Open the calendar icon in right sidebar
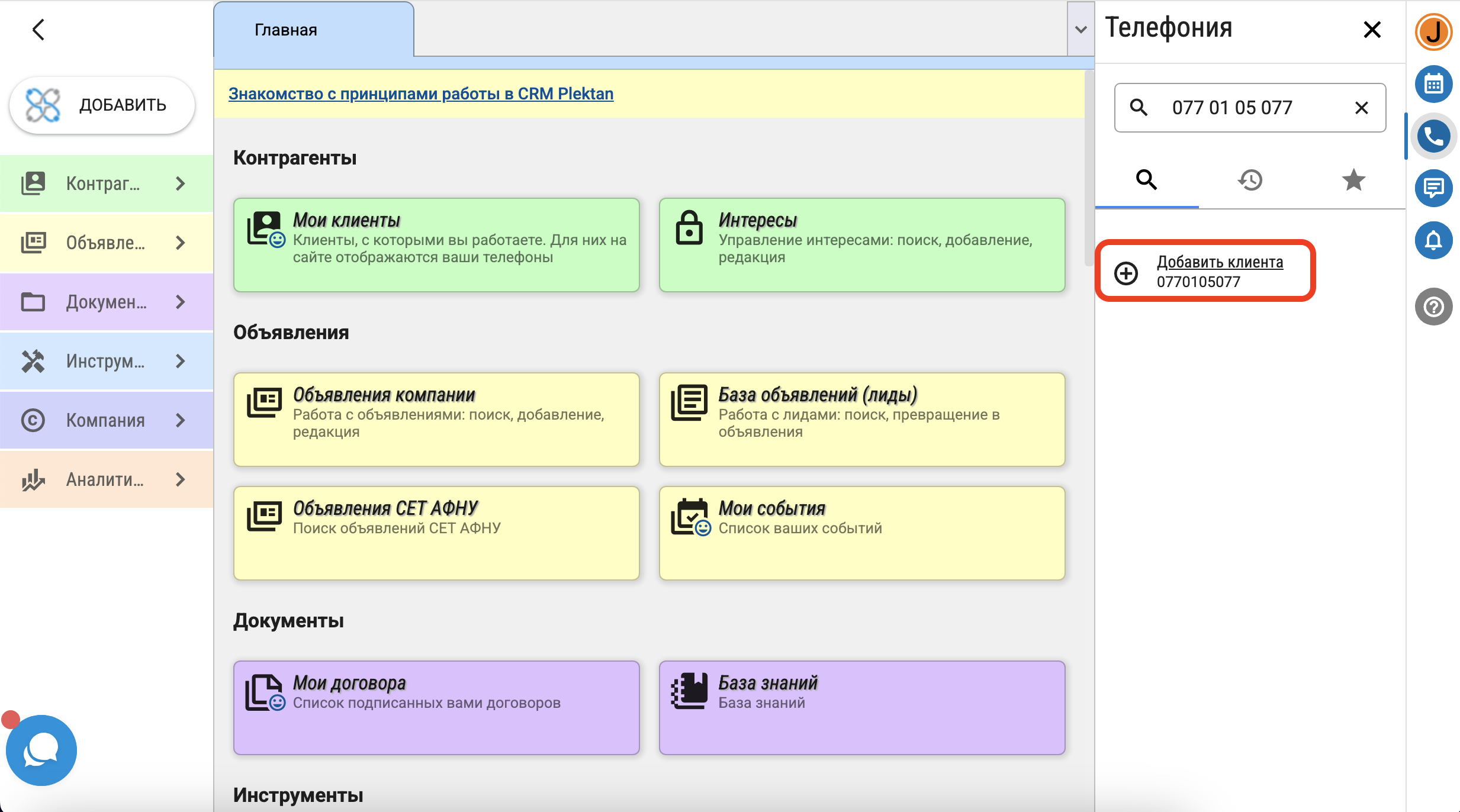 point(1433,84)
